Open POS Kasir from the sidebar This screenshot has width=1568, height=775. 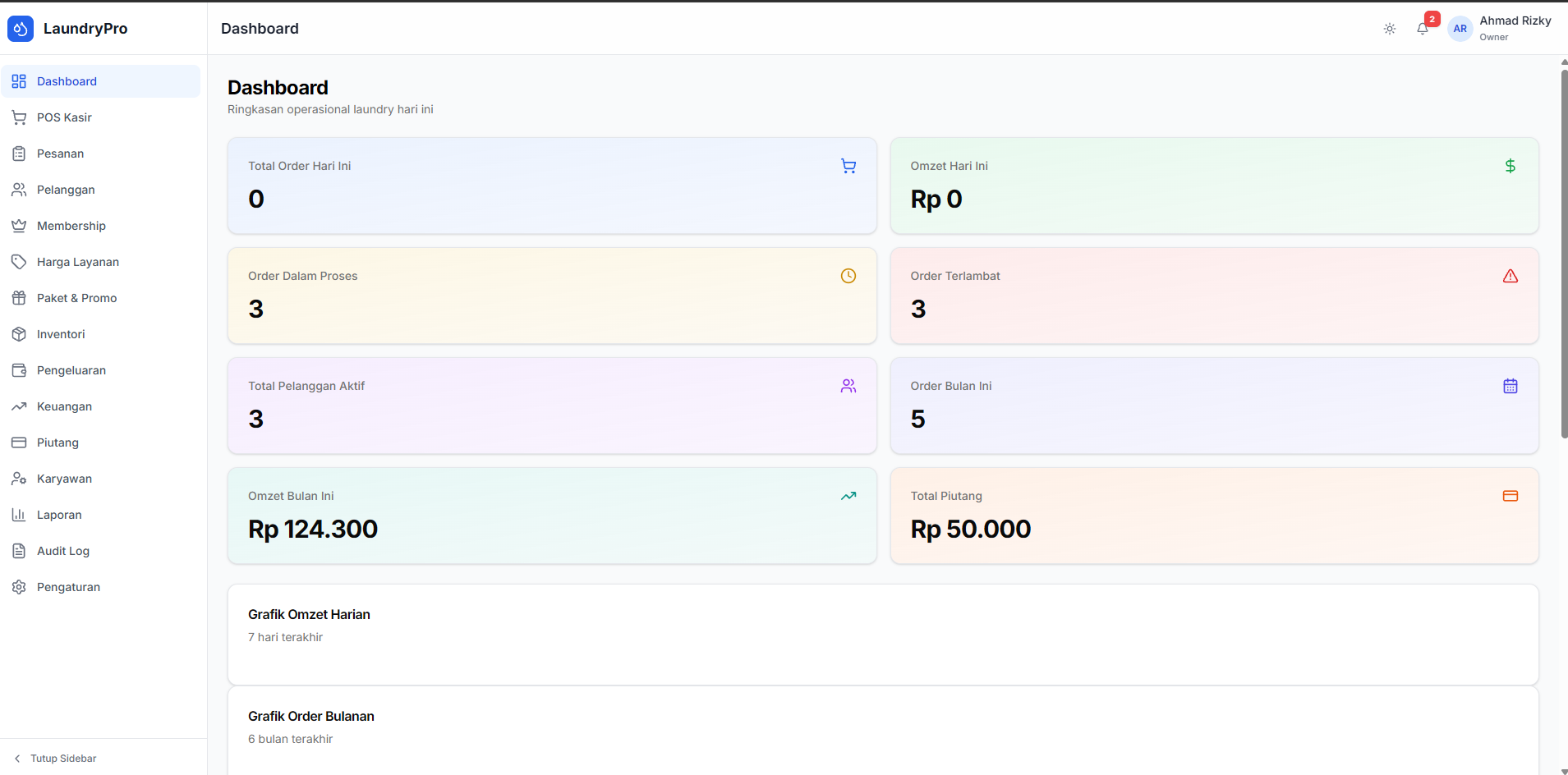point(64,117)
